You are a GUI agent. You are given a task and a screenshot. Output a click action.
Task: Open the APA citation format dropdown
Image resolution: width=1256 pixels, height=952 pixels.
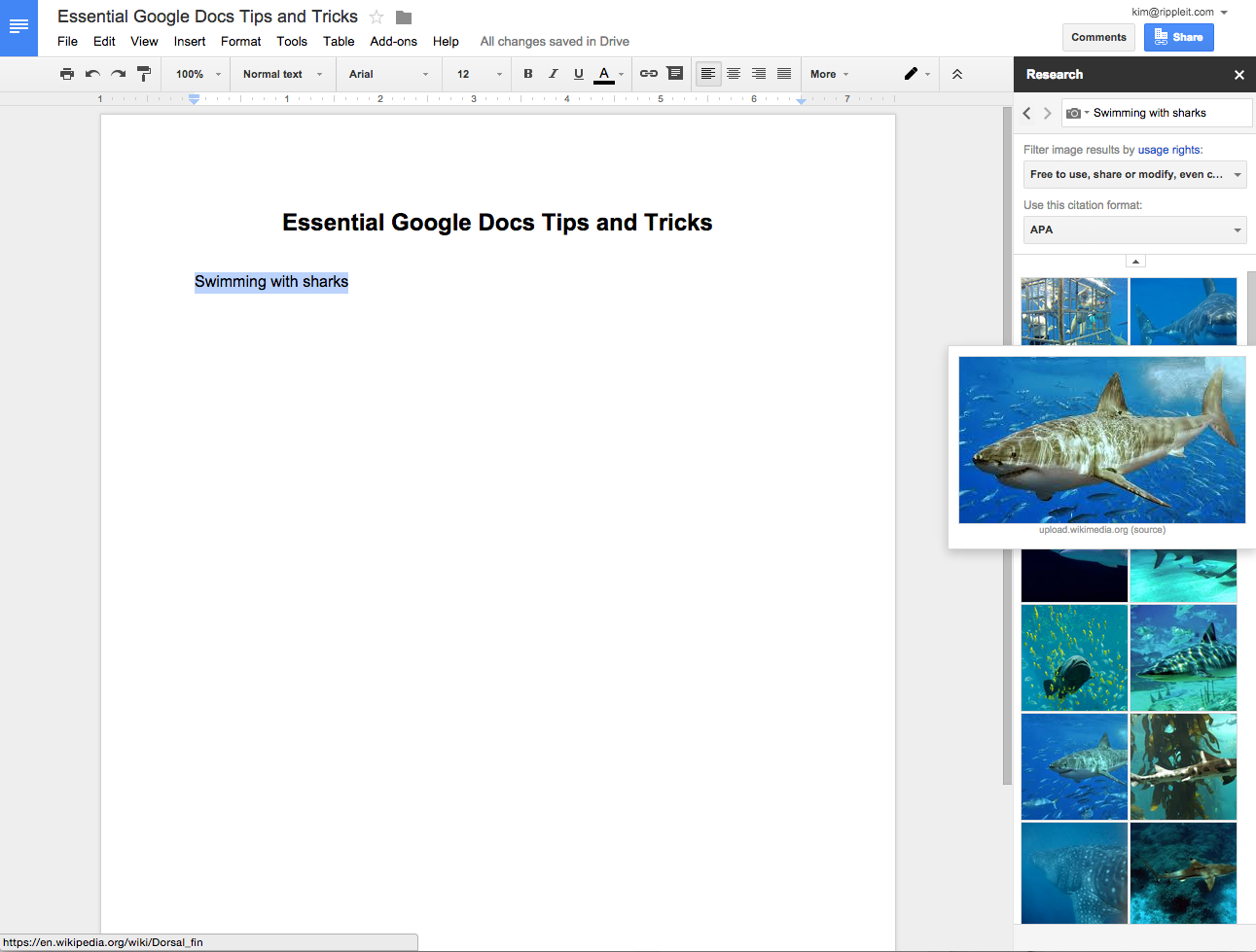click(x=1134, y=229)
